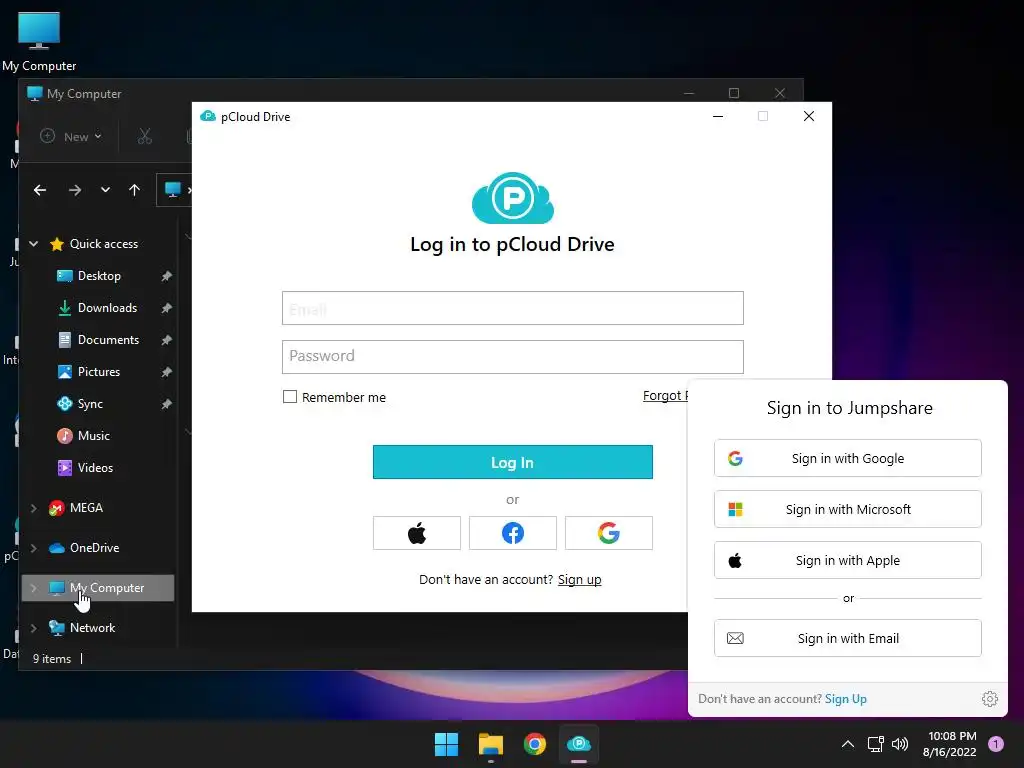Minimize the pCloud Drive window
Viewport: 1024px width, 768px height.
718,116
